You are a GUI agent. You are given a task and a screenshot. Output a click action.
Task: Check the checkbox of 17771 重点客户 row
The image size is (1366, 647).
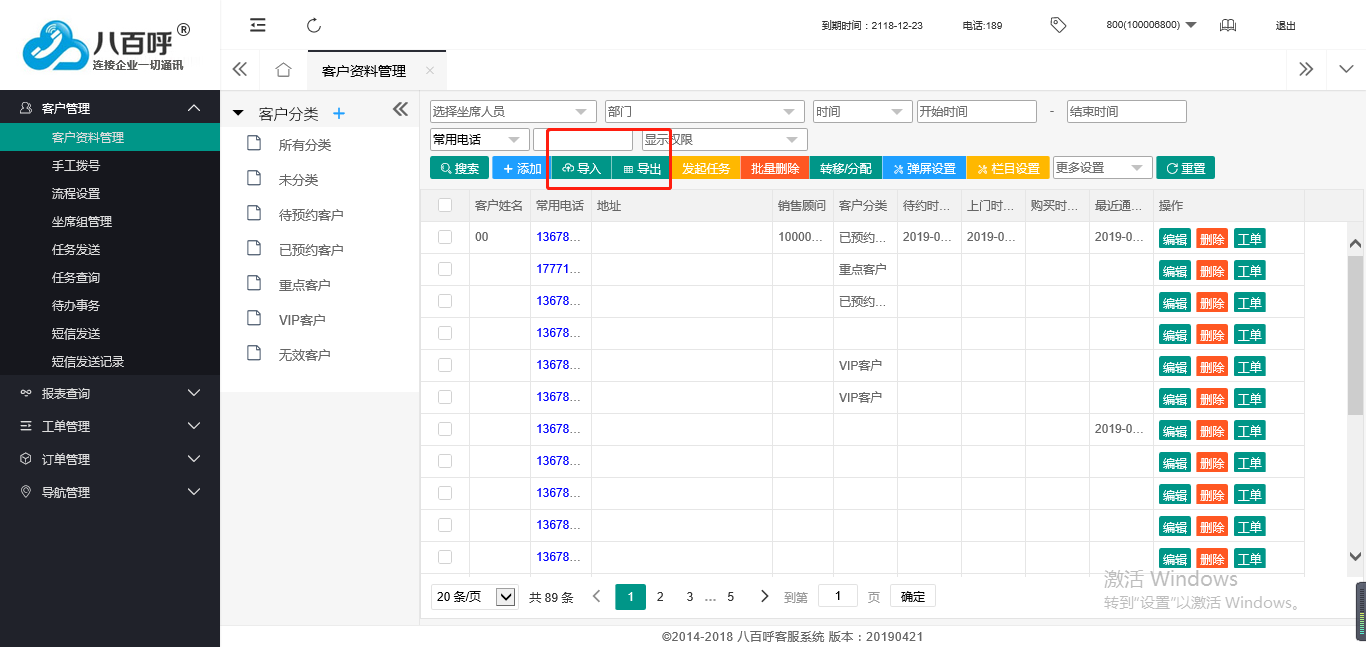[x=445, y=269]
